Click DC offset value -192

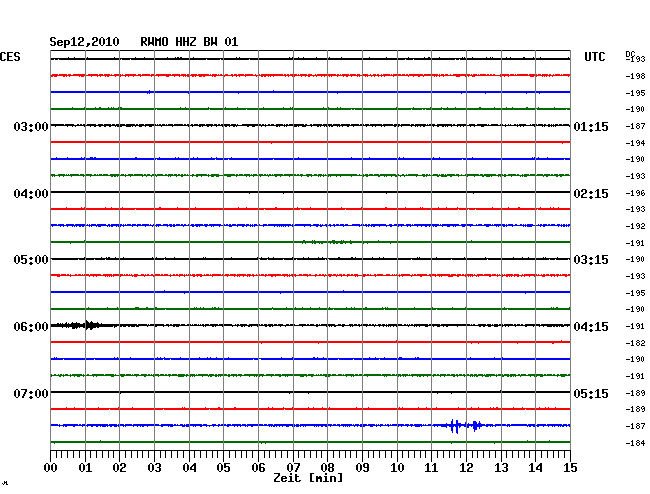tap(635, 226)
